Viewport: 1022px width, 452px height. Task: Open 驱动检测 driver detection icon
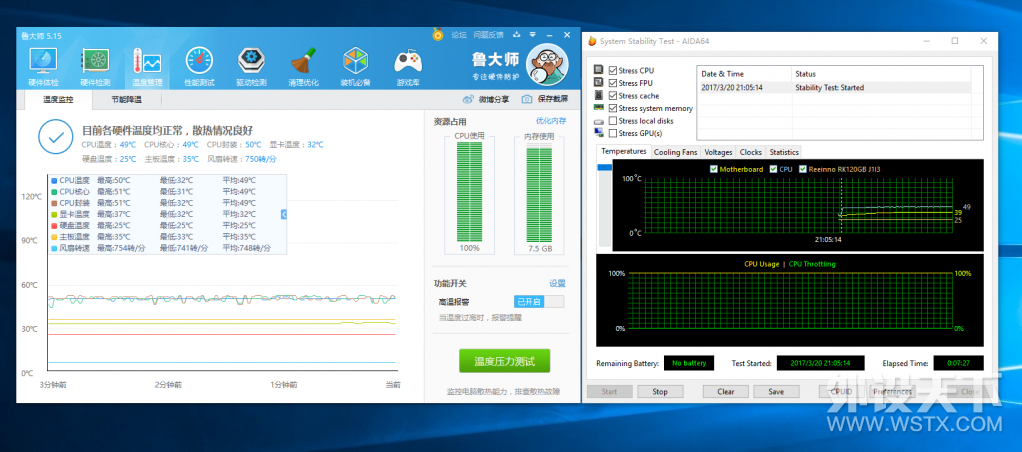click(x=252, y=67)
